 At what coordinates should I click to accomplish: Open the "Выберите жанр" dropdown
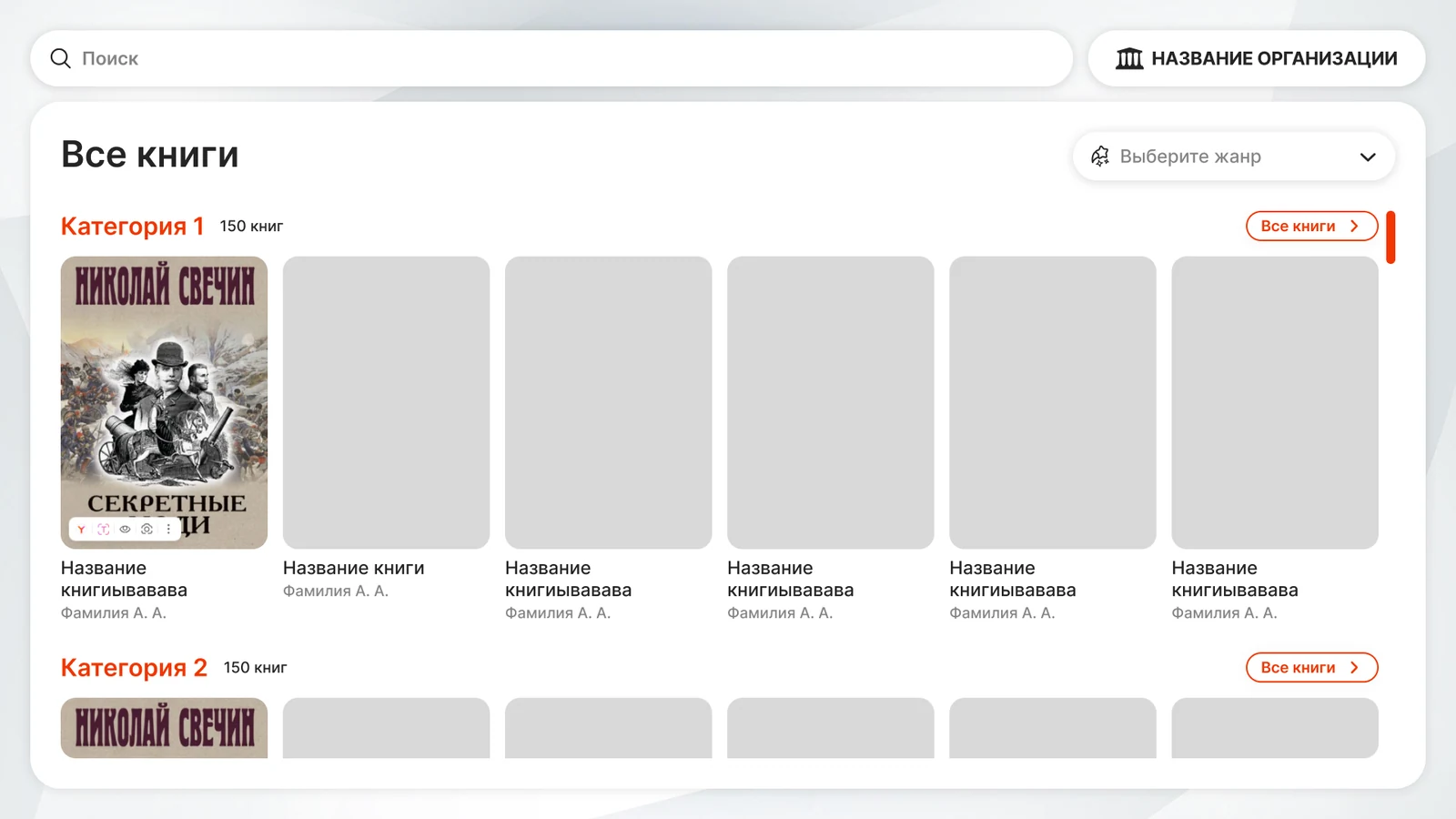point(1234,157)
